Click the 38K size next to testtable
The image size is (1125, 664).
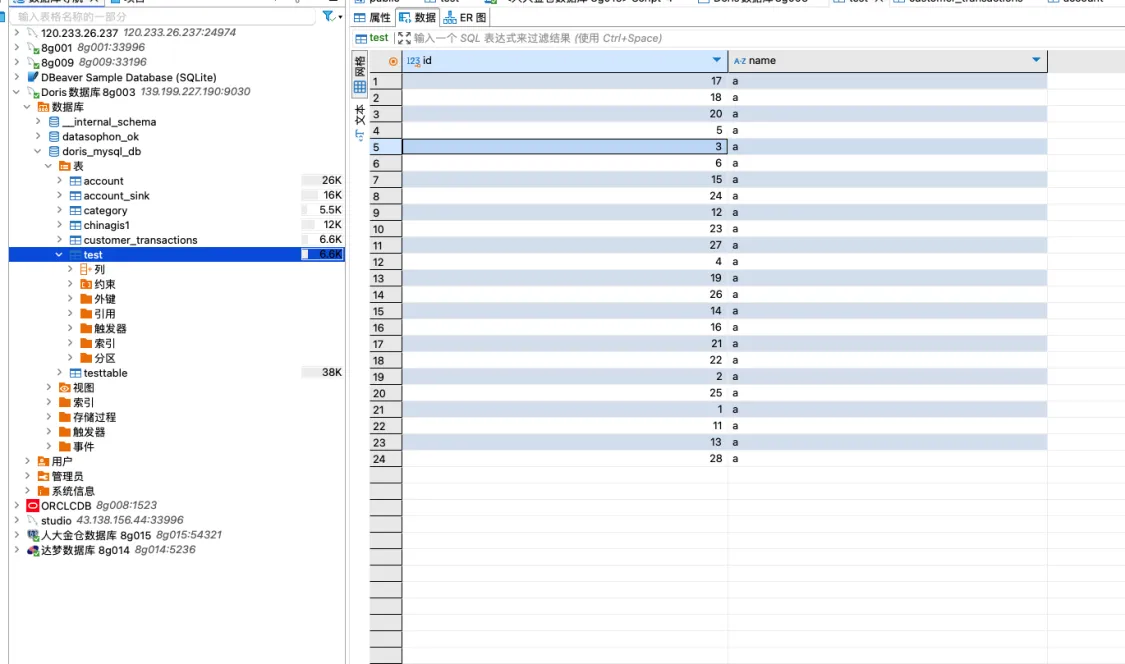[331, 373]
